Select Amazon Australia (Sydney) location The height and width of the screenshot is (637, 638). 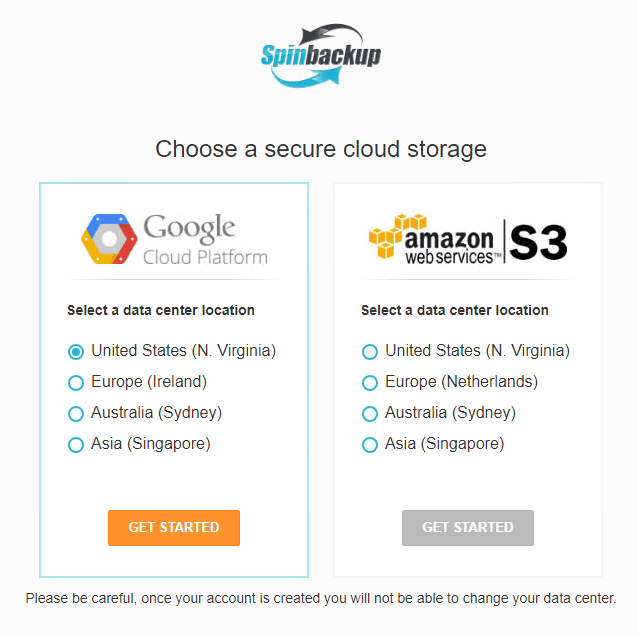coord(370,414)
